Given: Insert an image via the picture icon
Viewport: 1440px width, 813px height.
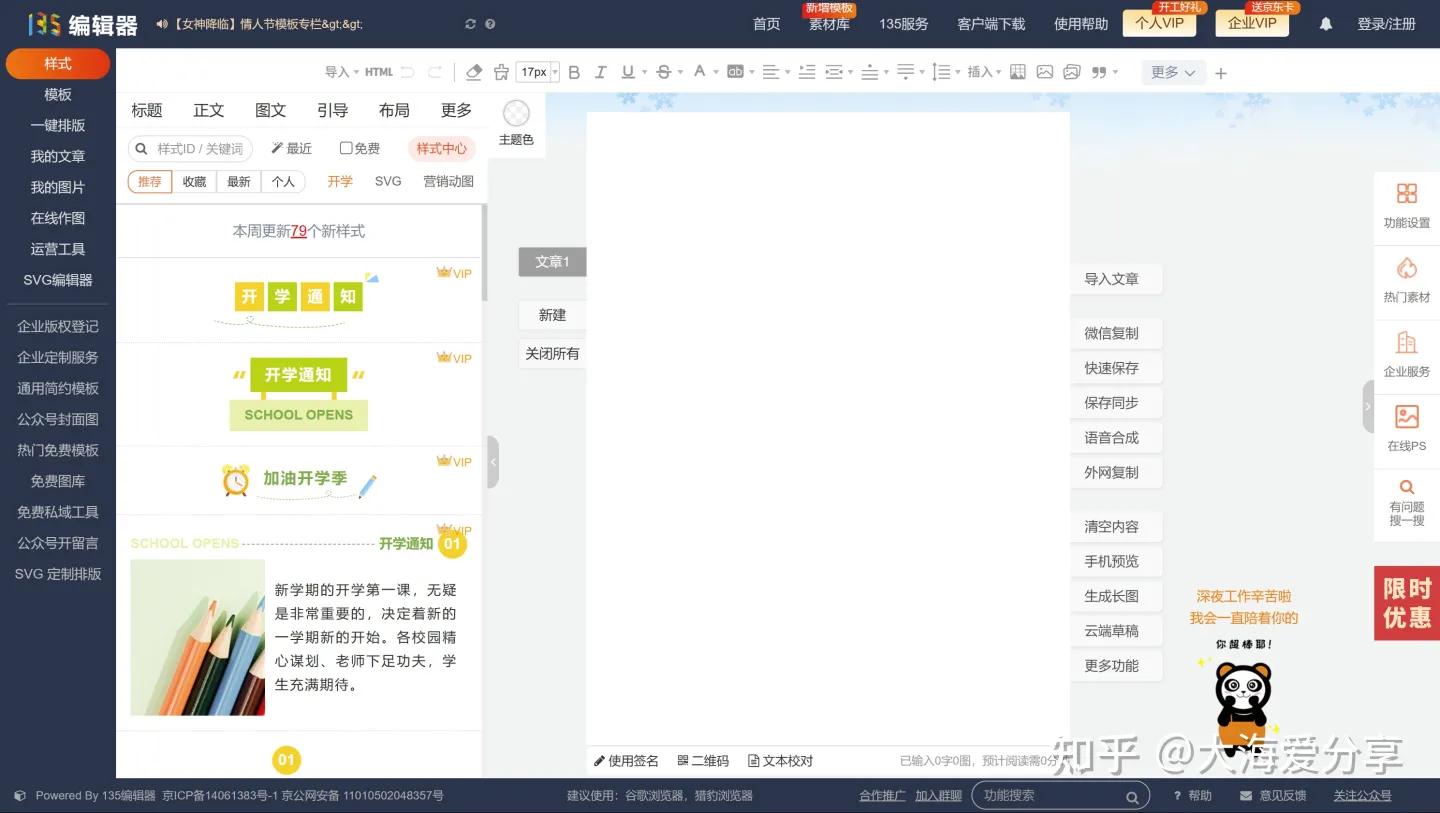Looking at the screenshot, I should [x=1045, y=72].
